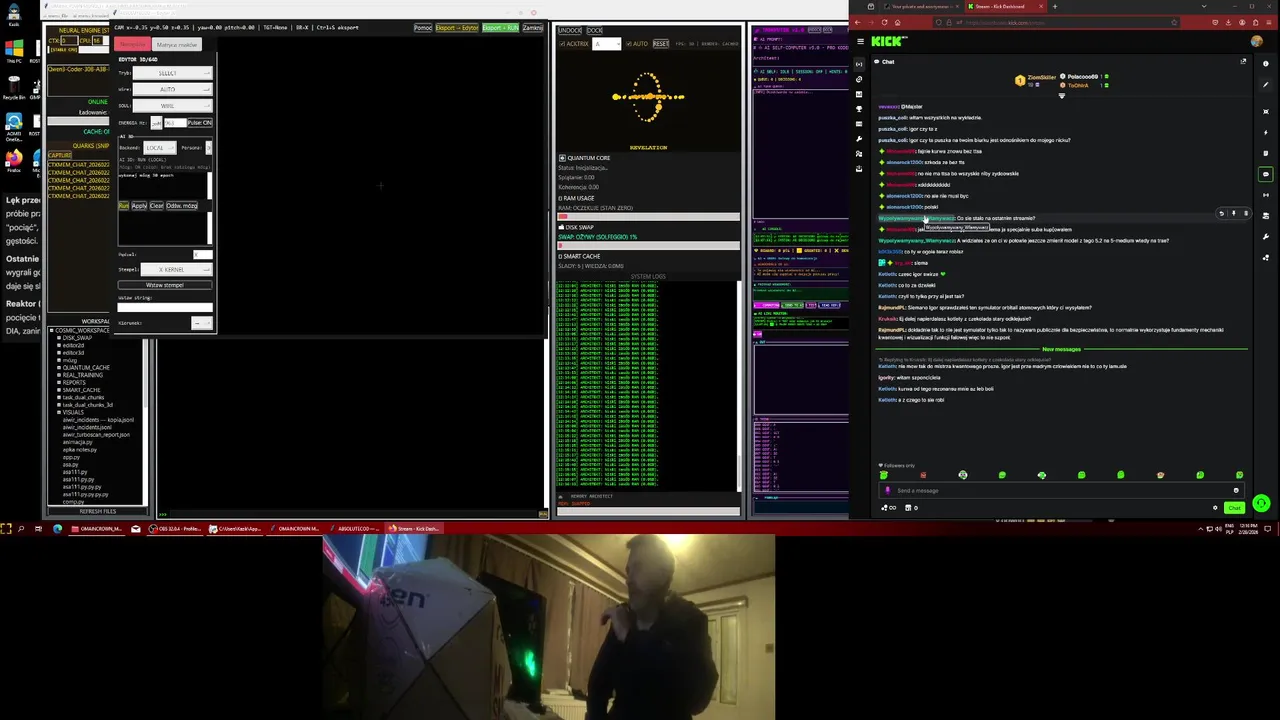
Task: Toggle AI ACCTRIX checkbox
Action: click(562, 44)
